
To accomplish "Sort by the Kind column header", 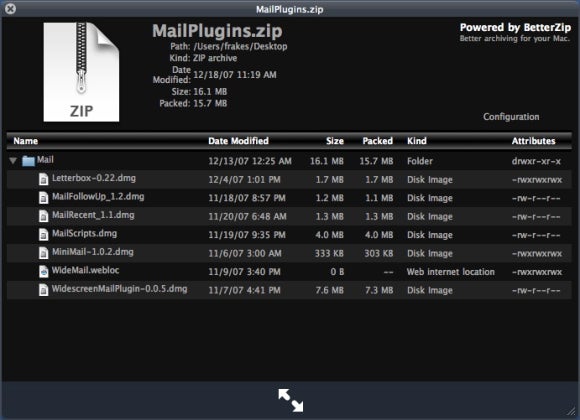I will 417,141.
